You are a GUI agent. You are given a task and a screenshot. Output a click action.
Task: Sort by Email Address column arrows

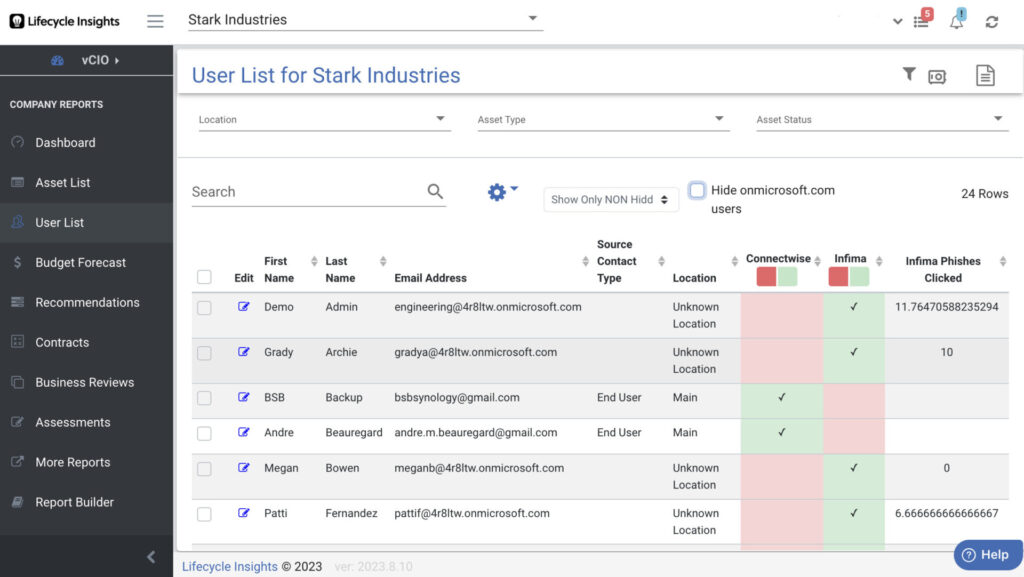(x=585, y=261)
